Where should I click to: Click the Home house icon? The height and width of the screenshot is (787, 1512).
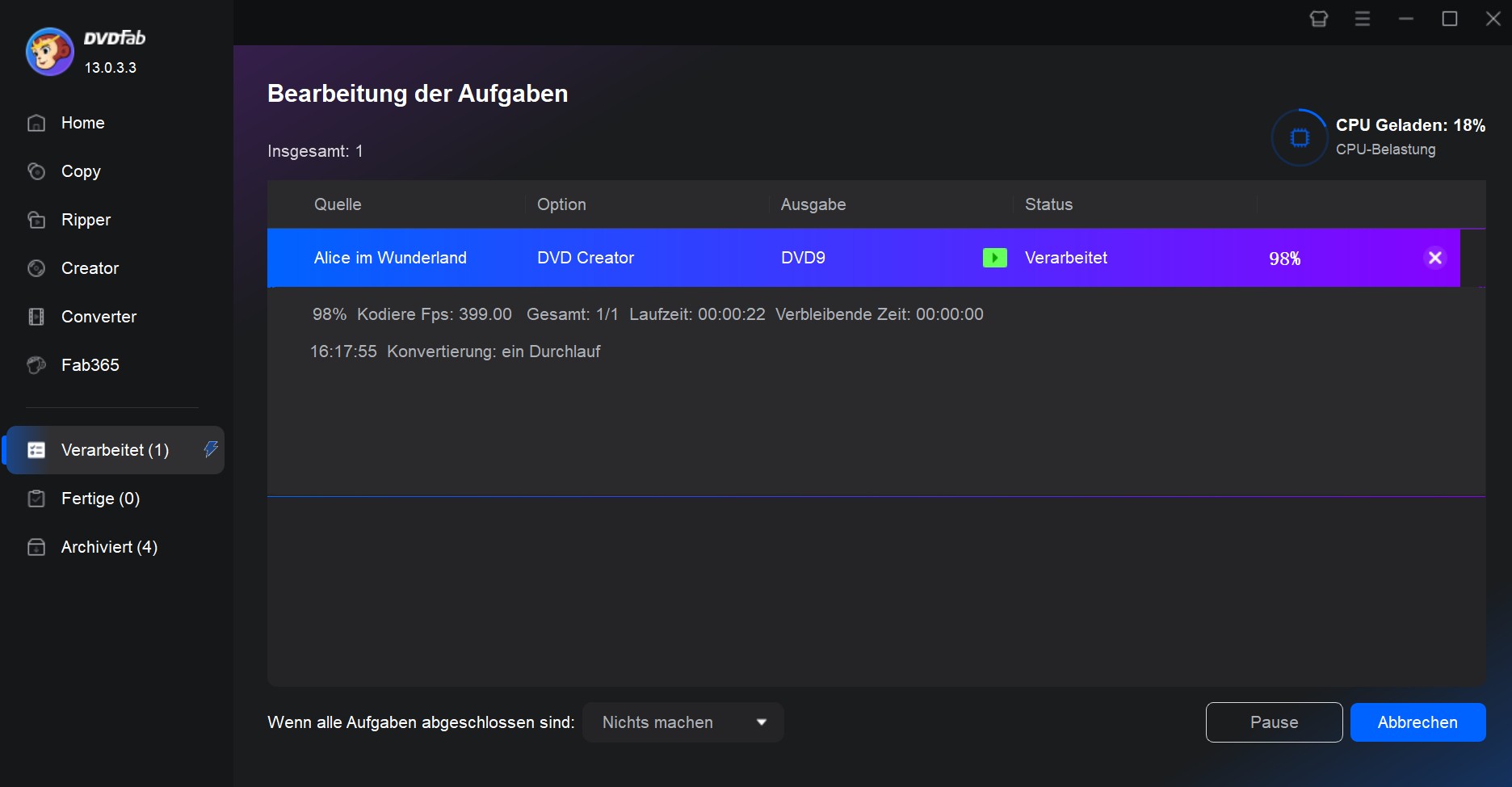[36, 123]
